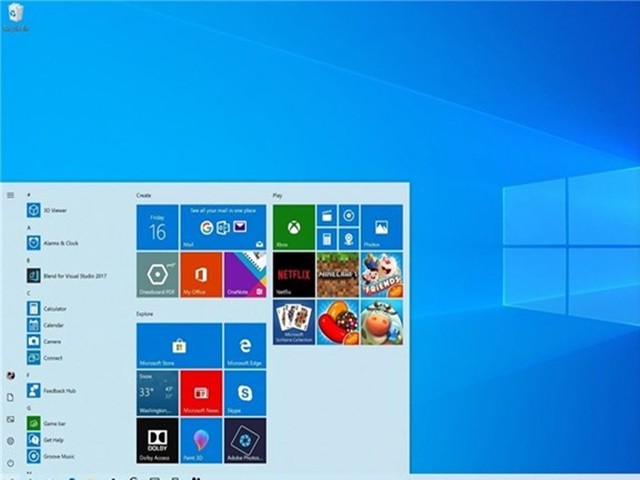Launch 3D Viewer from the app list

47,210
